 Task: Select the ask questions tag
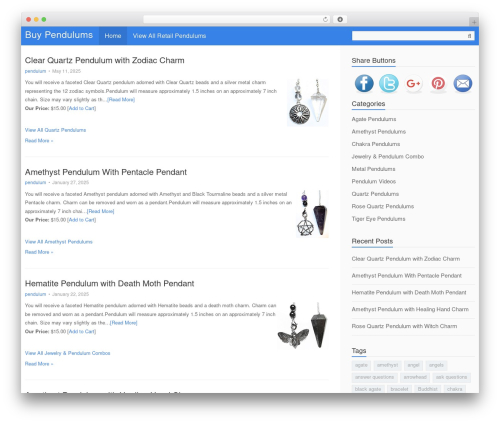[451, 377]
